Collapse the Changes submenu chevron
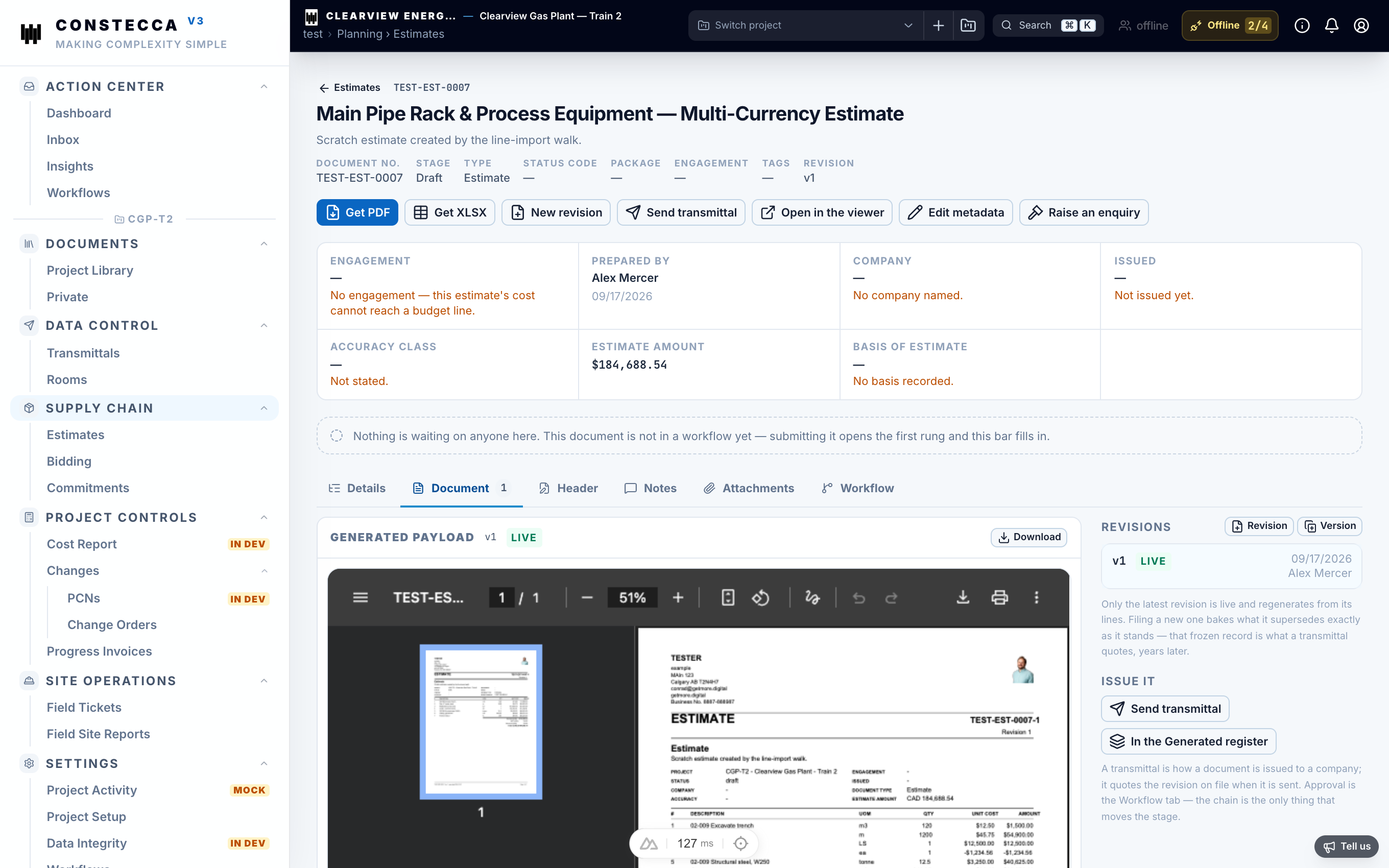 pos(264,571)
